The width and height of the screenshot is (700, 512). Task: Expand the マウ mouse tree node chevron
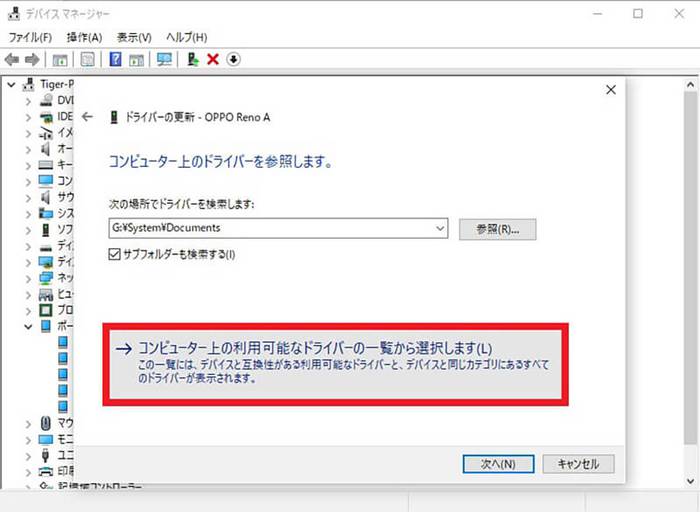click(28, 424)
